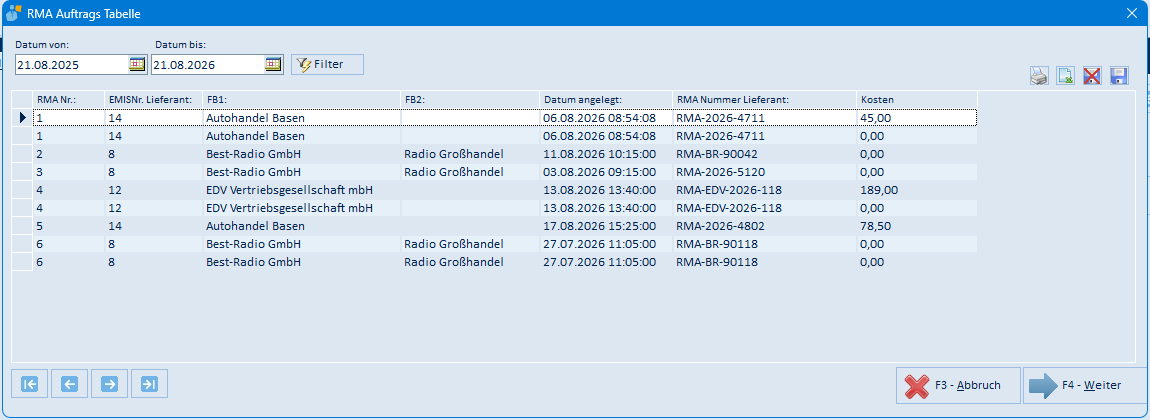
Task: Select the cell with cost 45,00
Action: pyautogui.click(x=916, y=117)
